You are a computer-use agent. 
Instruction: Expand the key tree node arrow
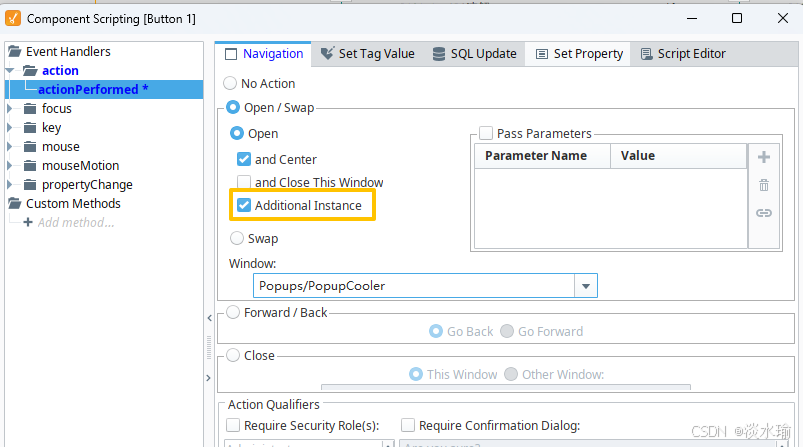click(9, 127)
